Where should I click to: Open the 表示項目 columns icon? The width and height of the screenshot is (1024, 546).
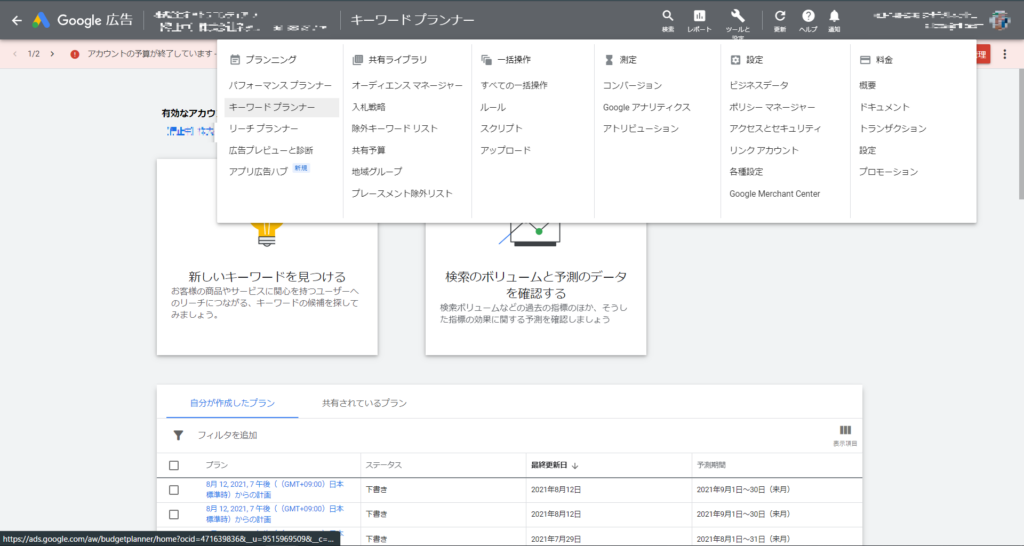(x=845, y=430)
